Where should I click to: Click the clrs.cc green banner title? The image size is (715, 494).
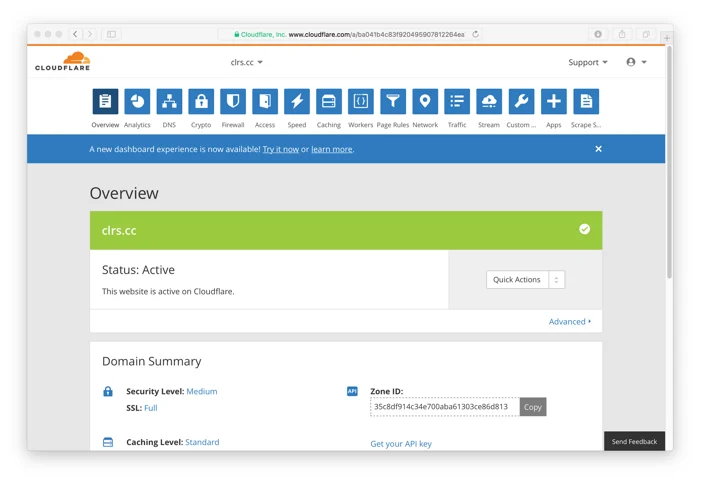click(x=119, y=230)
